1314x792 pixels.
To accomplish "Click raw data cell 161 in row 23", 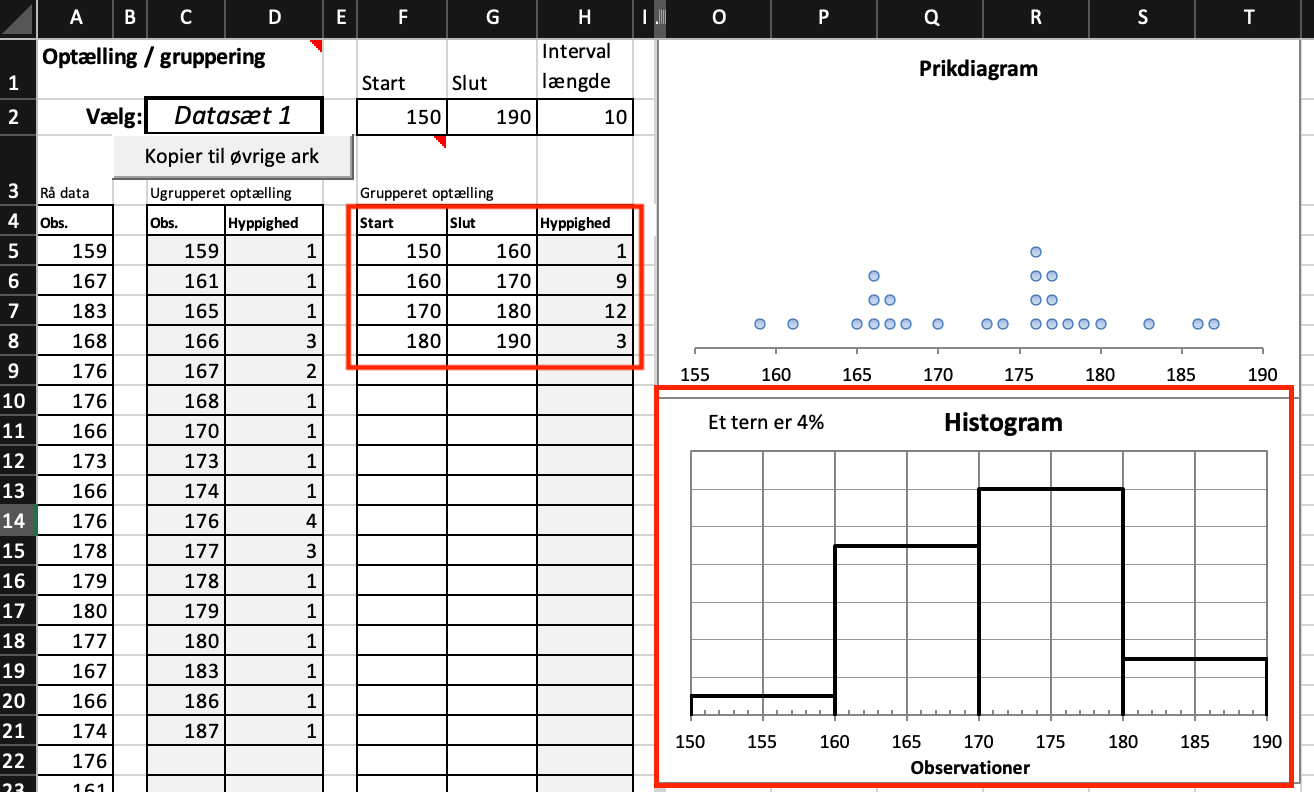I will coord(76,784).
